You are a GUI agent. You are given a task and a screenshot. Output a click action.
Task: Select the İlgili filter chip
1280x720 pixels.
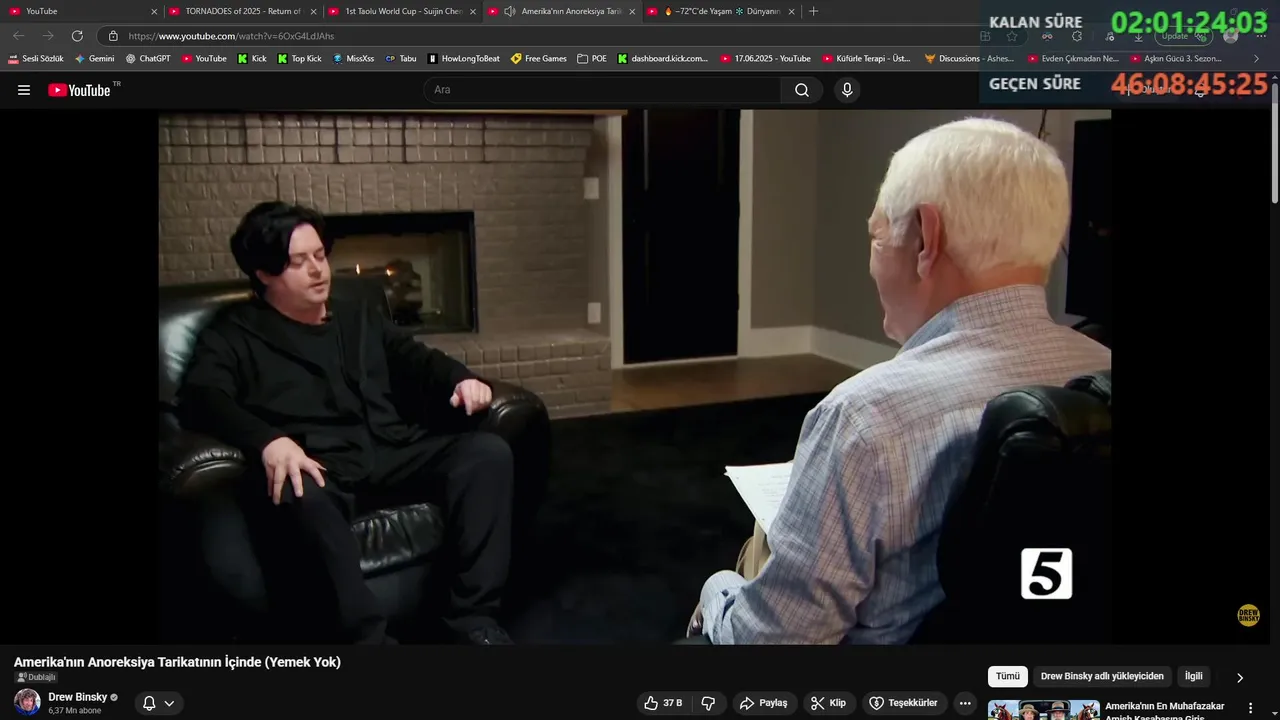click(x=1194, y=676)
